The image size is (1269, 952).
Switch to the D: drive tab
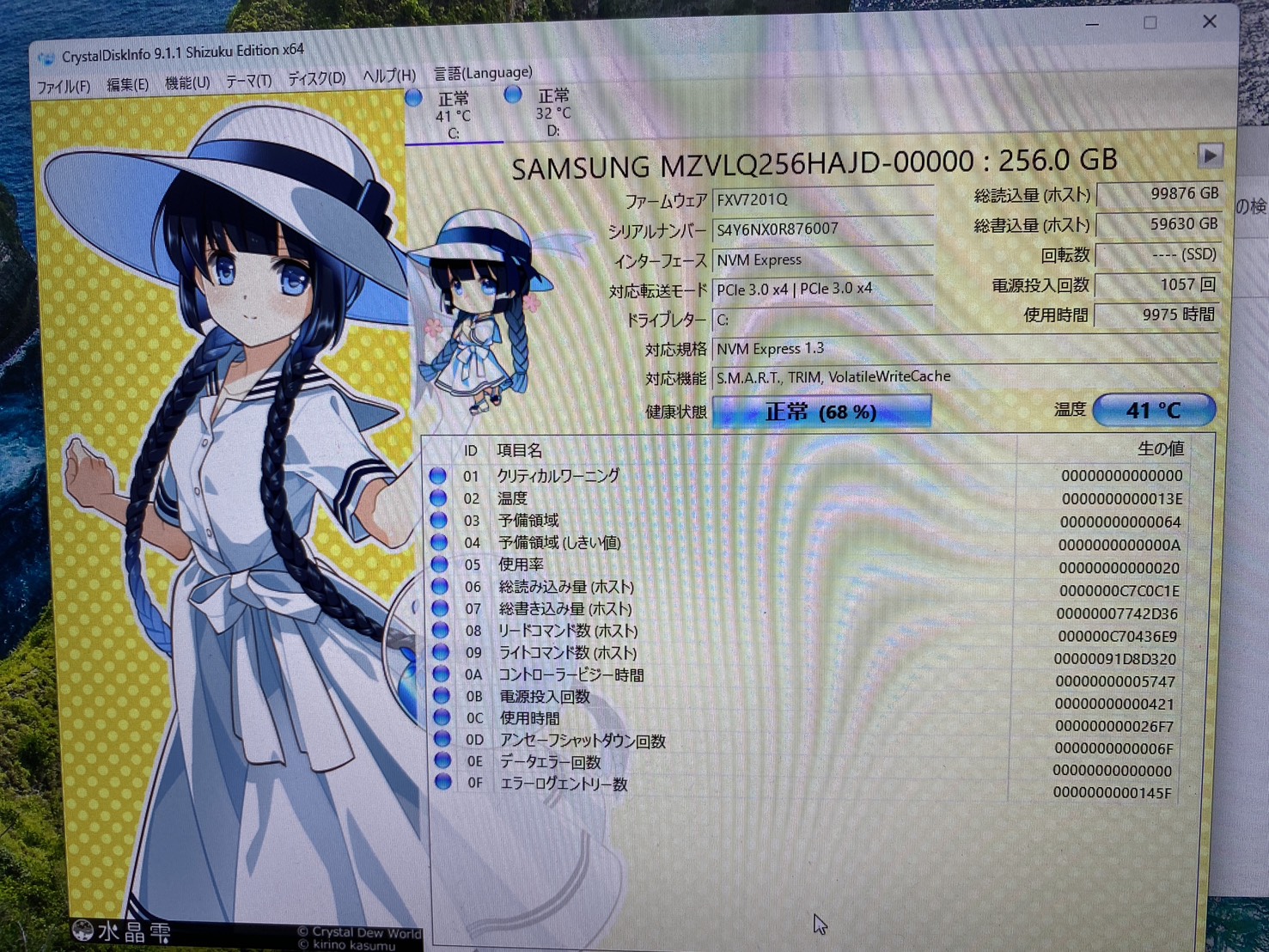pos(552,112)
